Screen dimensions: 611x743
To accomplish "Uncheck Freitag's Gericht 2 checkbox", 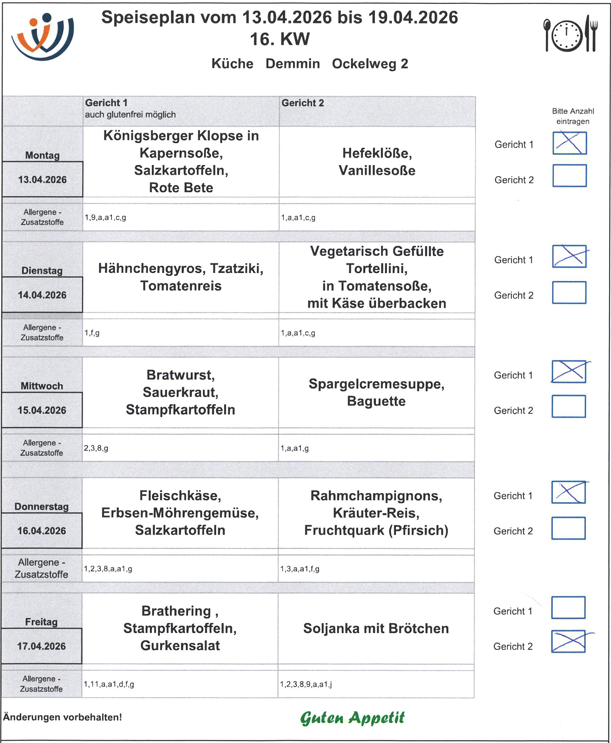I will (x=569, y=643).
